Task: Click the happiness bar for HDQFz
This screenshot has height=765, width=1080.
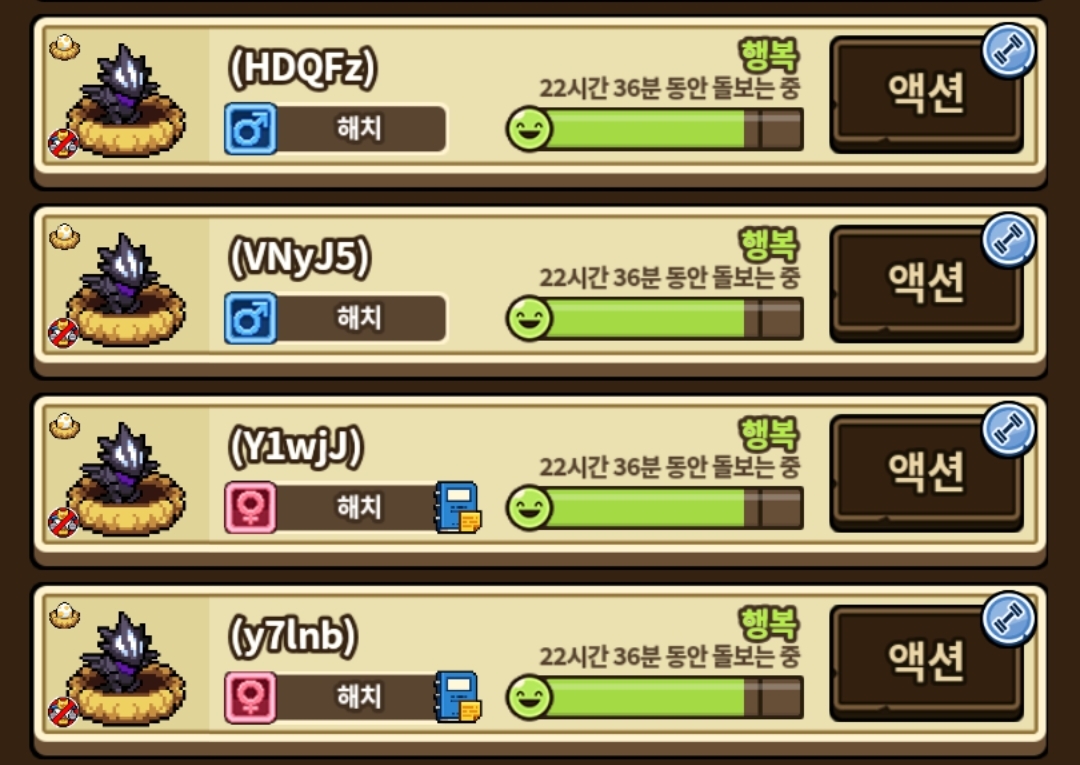Action: pyautogui.click(x=655, y=129)
